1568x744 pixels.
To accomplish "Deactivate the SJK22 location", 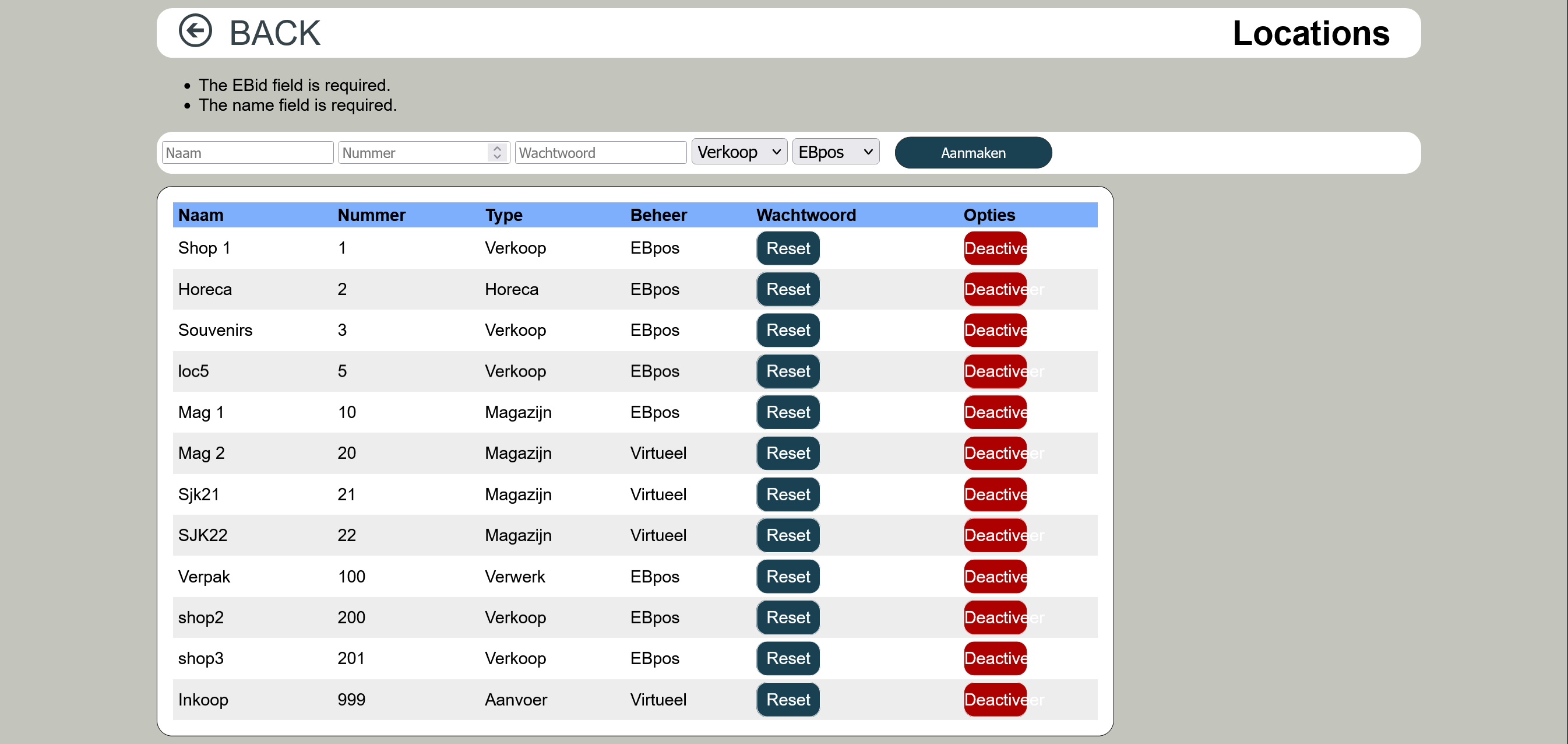I will point(995,536).
